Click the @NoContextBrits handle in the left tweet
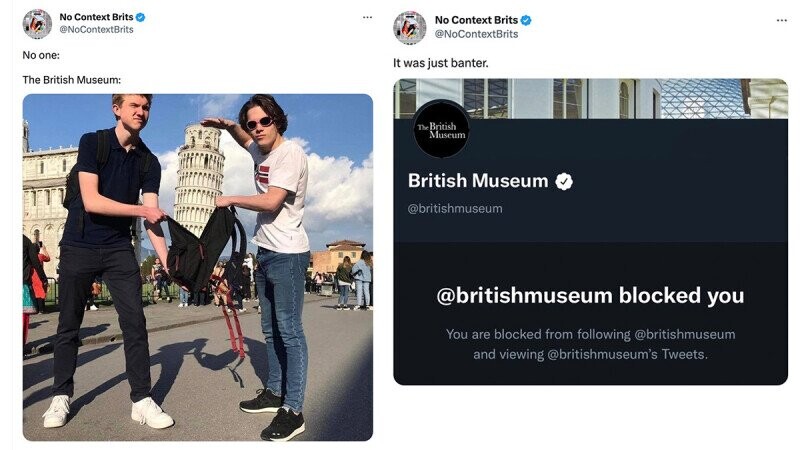The width and height of the screenshot is (800, 450). pos(96,30)
